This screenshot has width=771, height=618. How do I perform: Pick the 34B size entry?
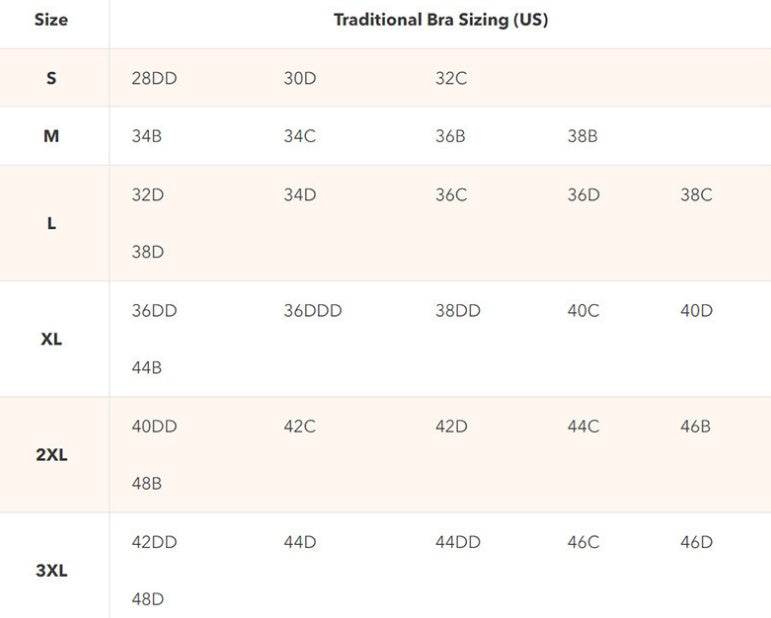(x=146, y=136)
